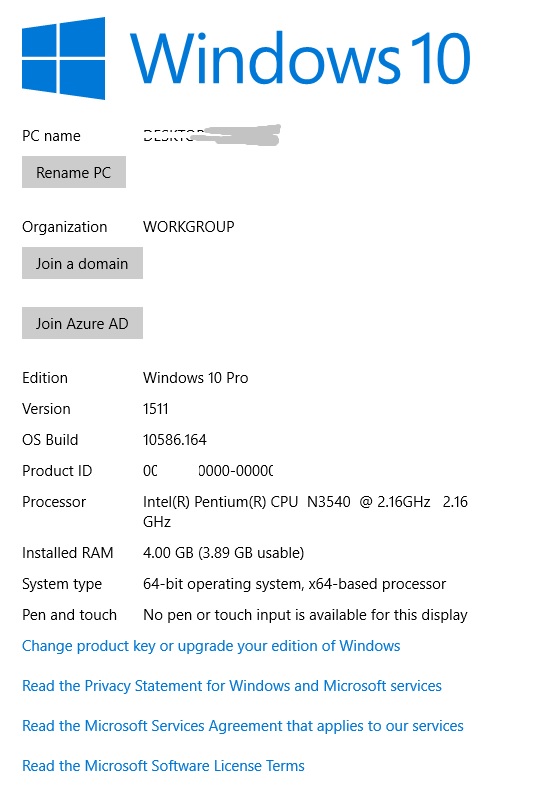Screen dimensions: 548x792
Task: Click the Windows logo icon
Action: 64,58
